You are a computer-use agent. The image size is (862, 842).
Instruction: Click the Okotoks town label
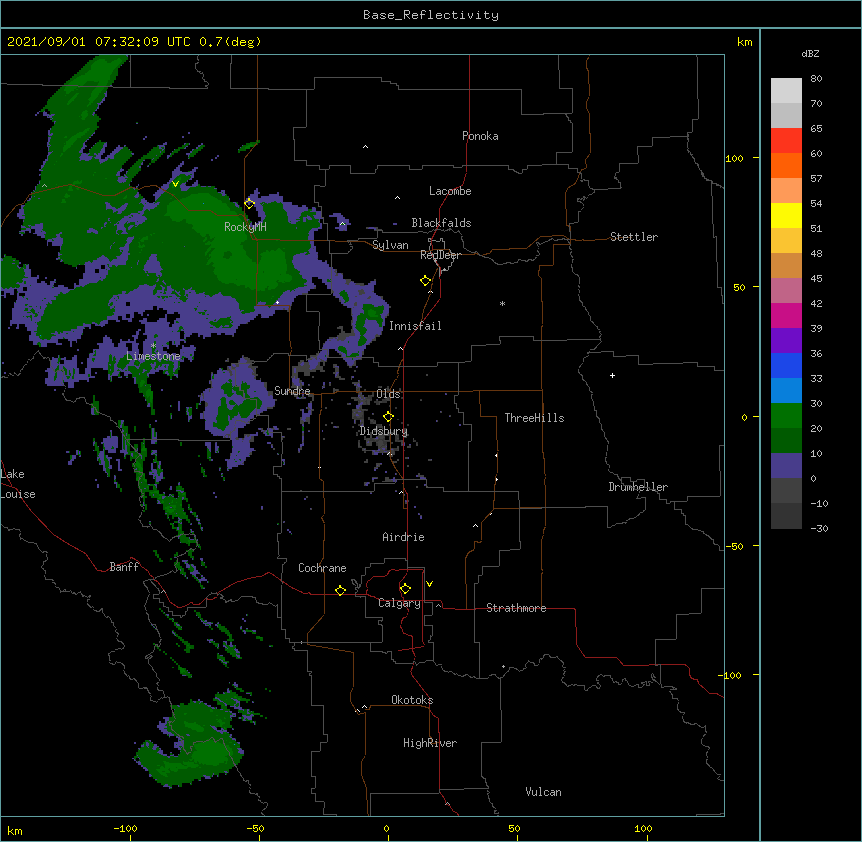click(412, 700)
